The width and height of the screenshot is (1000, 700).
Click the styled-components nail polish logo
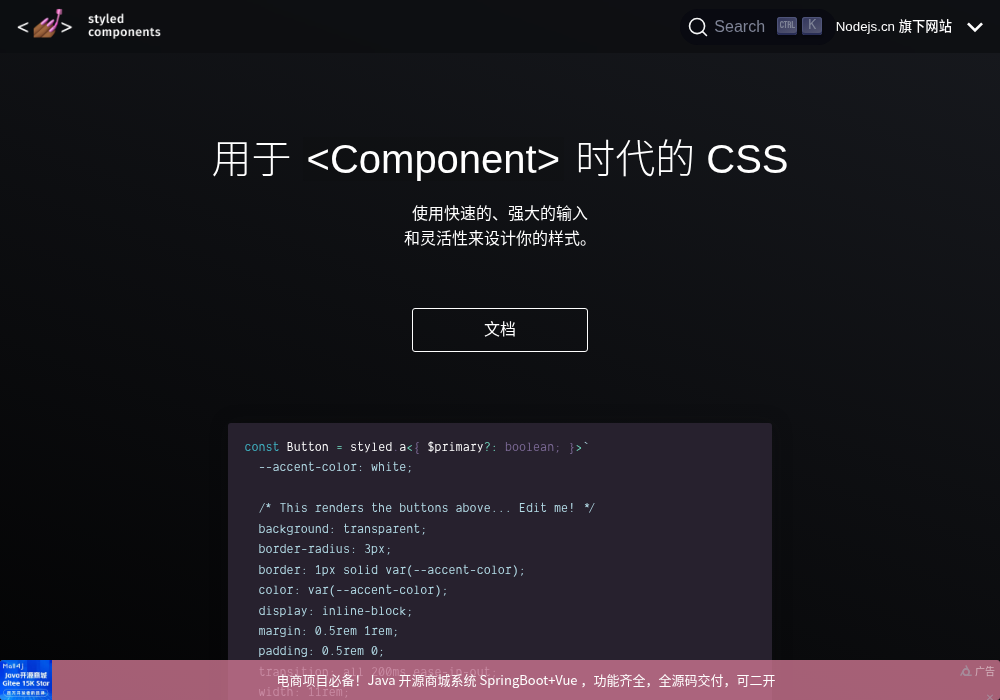45,25
